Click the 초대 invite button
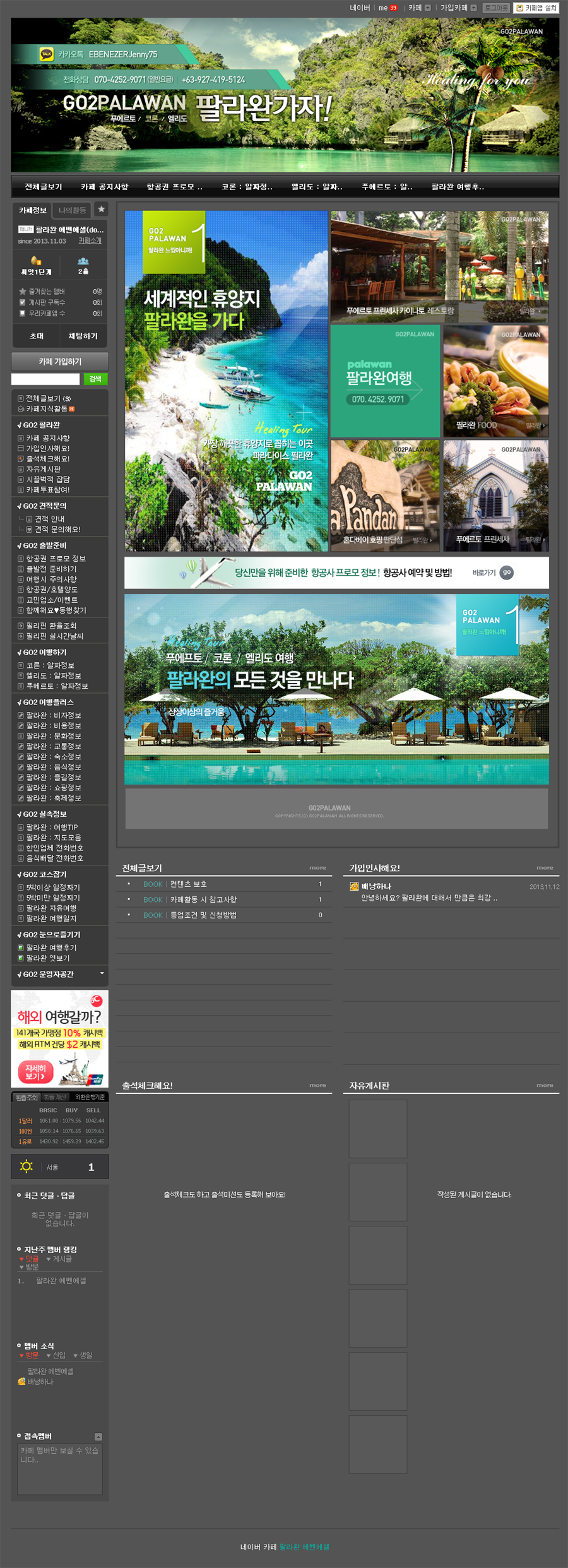This screenshot has width=568, height=1568. pos(37,336)
